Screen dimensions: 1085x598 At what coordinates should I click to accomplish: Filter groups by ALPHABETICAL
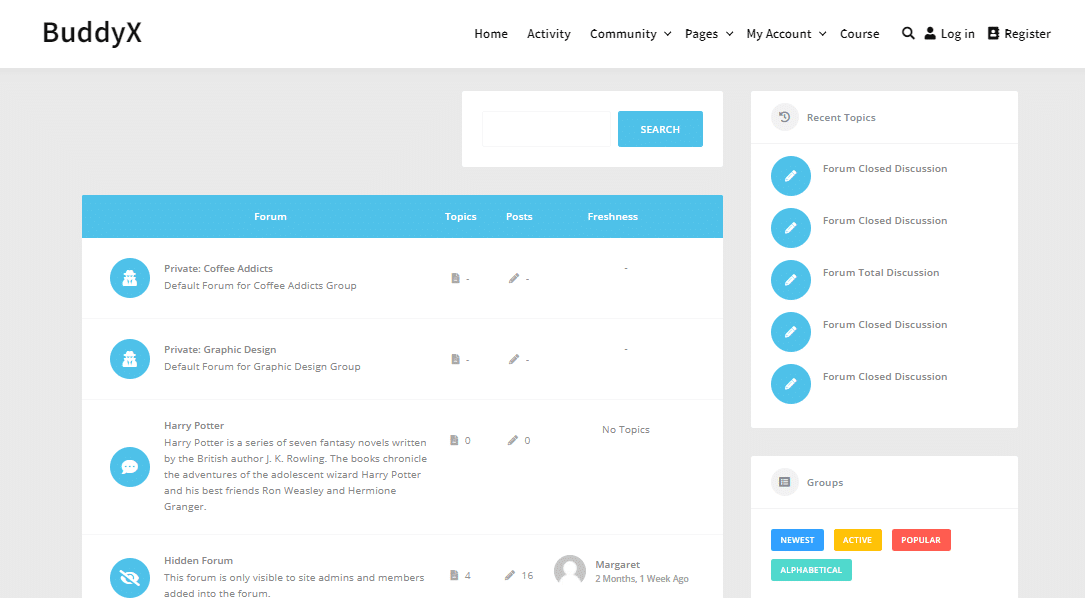(811, 570)
